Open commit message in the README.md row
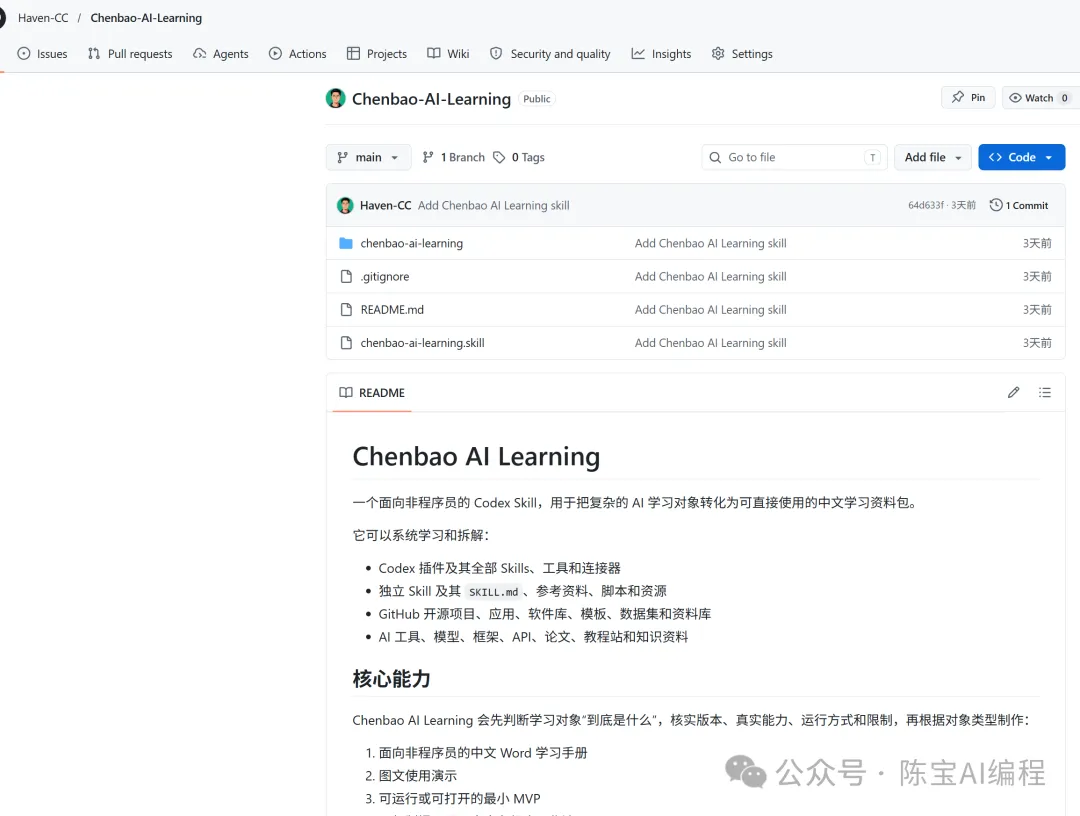The height and width of the screenshot is (816, 1080). point(711,310)
